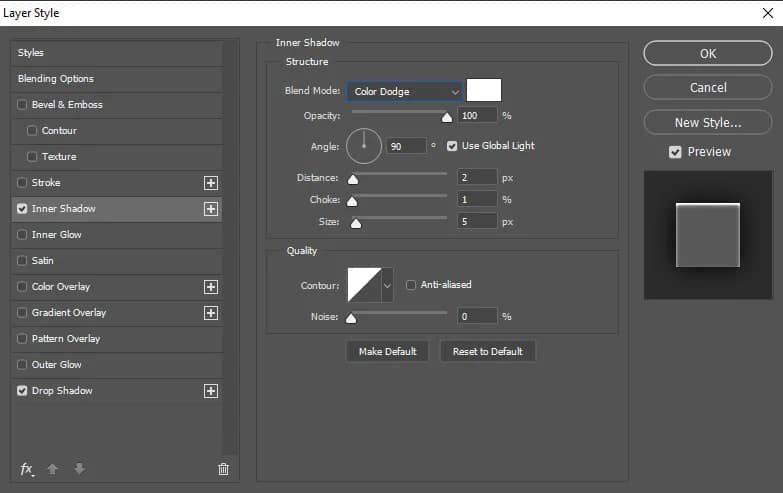
Task: Toggle the Preview checkbox
Action: tap(675, 152)
